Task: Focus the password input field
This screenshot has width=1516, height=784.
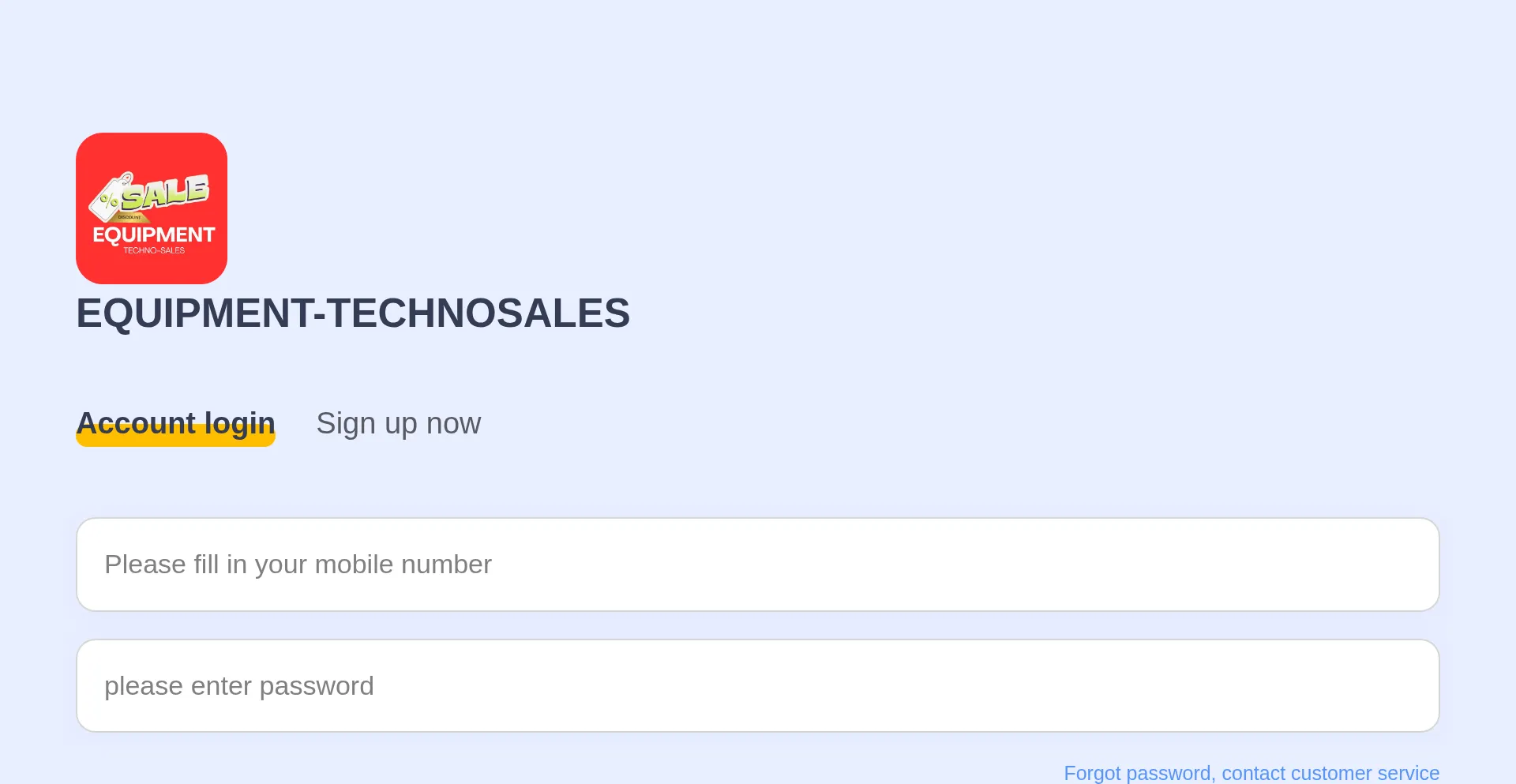Action: coord(758,686)
